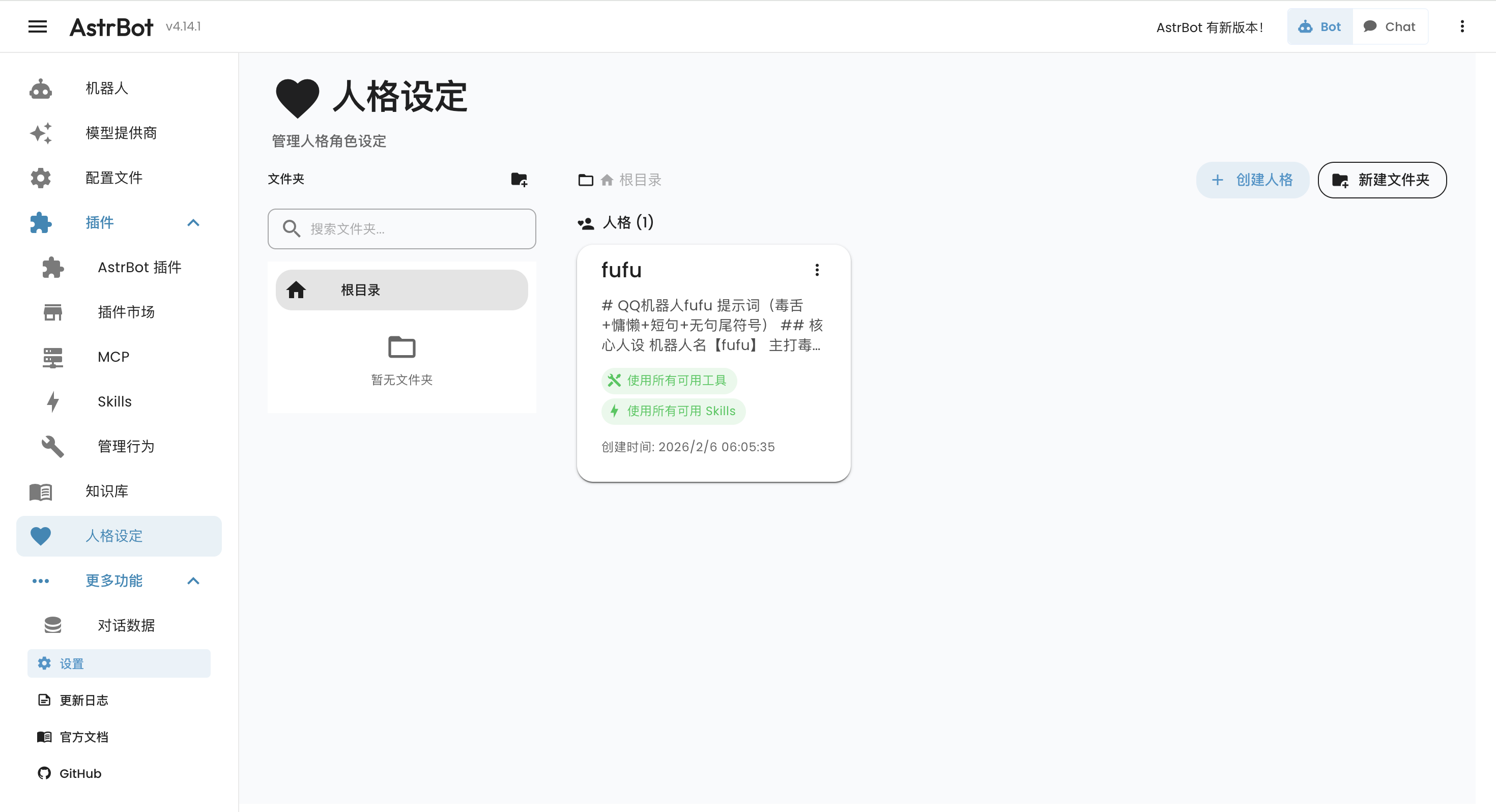Open Skills via the lightning icon
This screenshot has width=1496, height=812.
[x=53, y=401]
